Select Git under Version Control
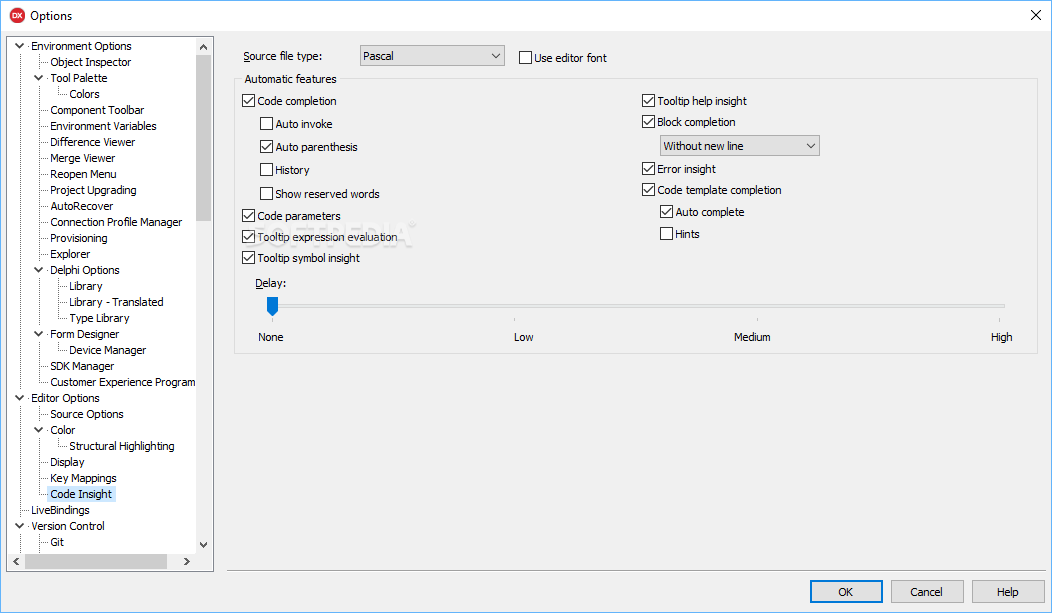The height and width of the screenshot is (613, 1052). tap(57, 542)
